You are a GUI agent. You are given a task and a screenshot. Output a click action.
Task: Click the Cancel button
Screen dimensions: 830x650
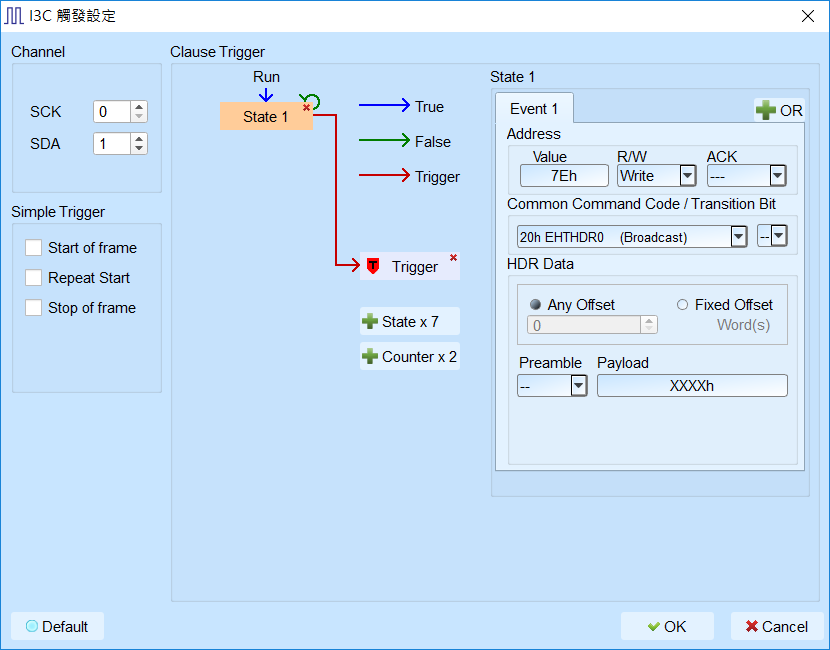coord(777,626)
